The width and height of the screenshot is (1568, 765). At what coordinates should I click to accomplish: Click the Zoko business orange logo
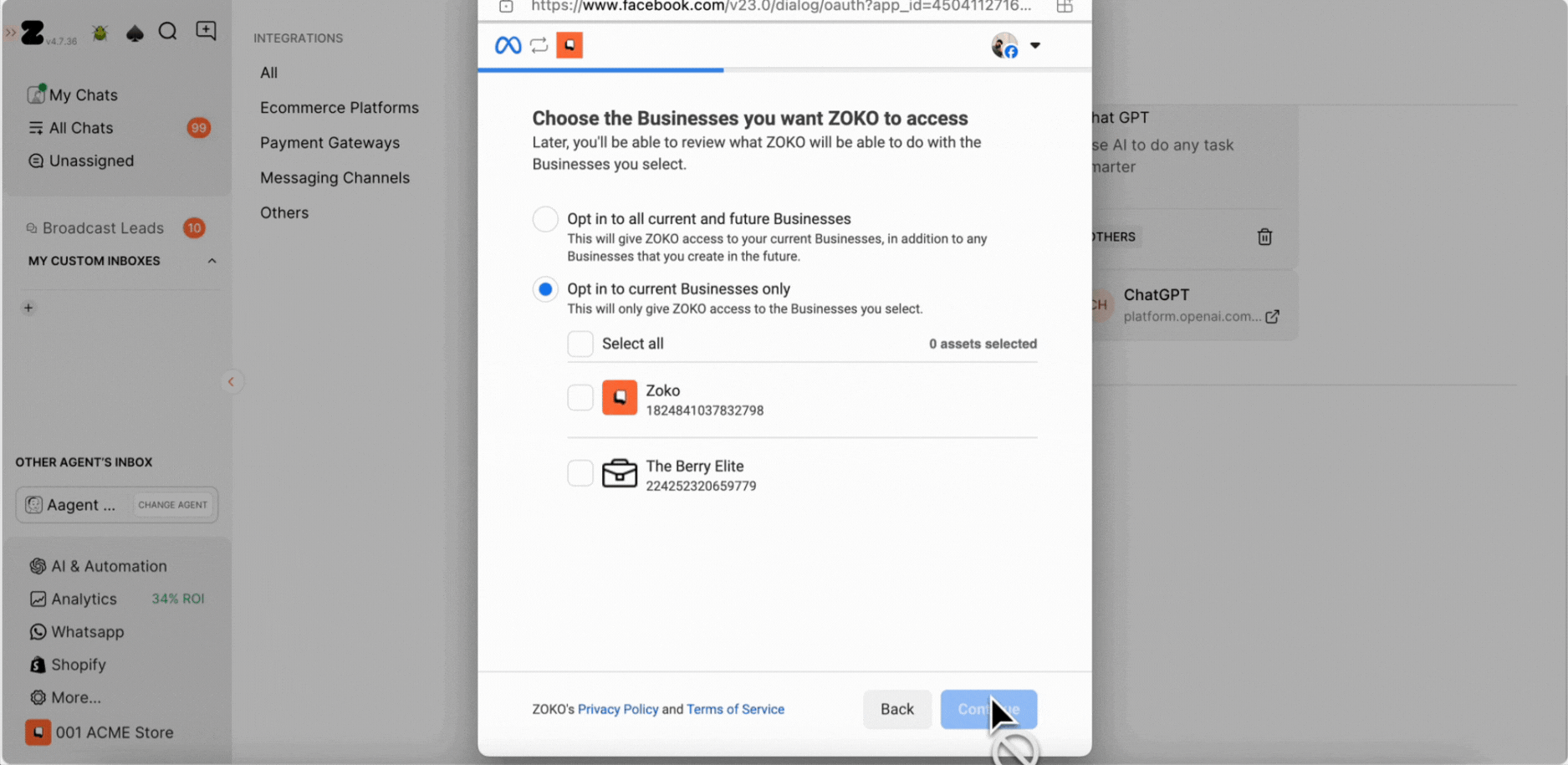pos(620,398)
